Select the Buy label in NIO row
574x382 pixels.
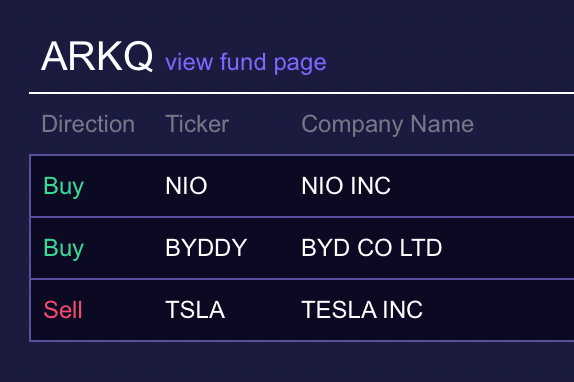(64, 186)
